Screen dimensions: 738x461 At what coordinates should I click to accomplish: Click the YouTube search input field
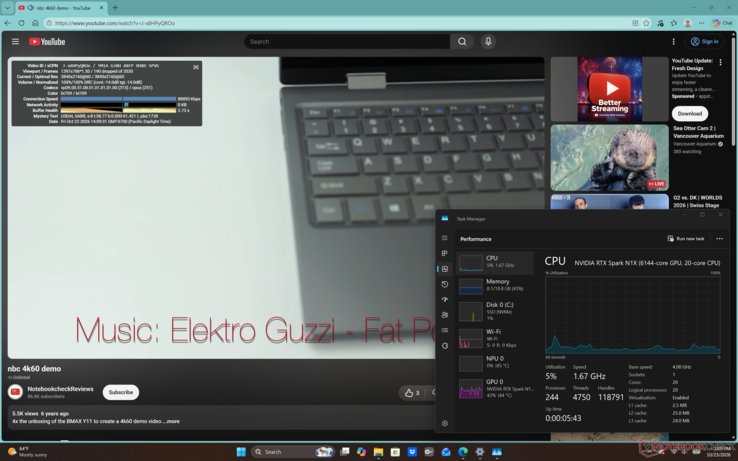coord(347,41)
